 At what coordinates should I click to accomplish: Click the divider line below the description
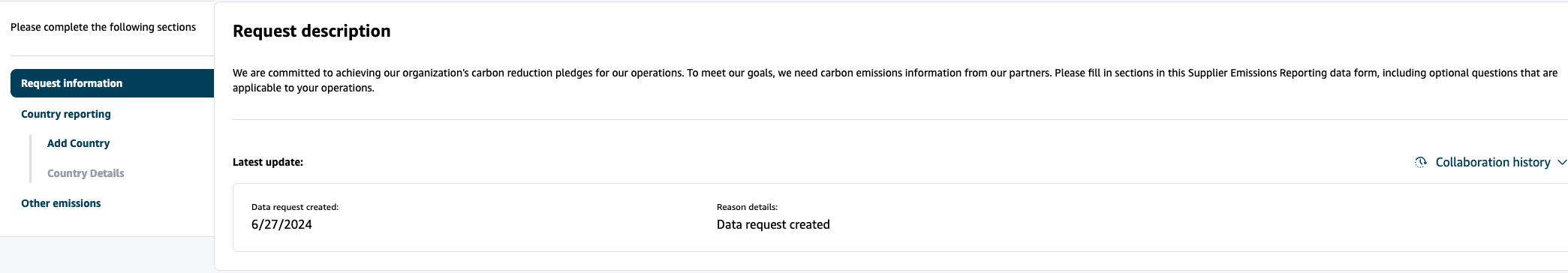(x=900, y=119)
